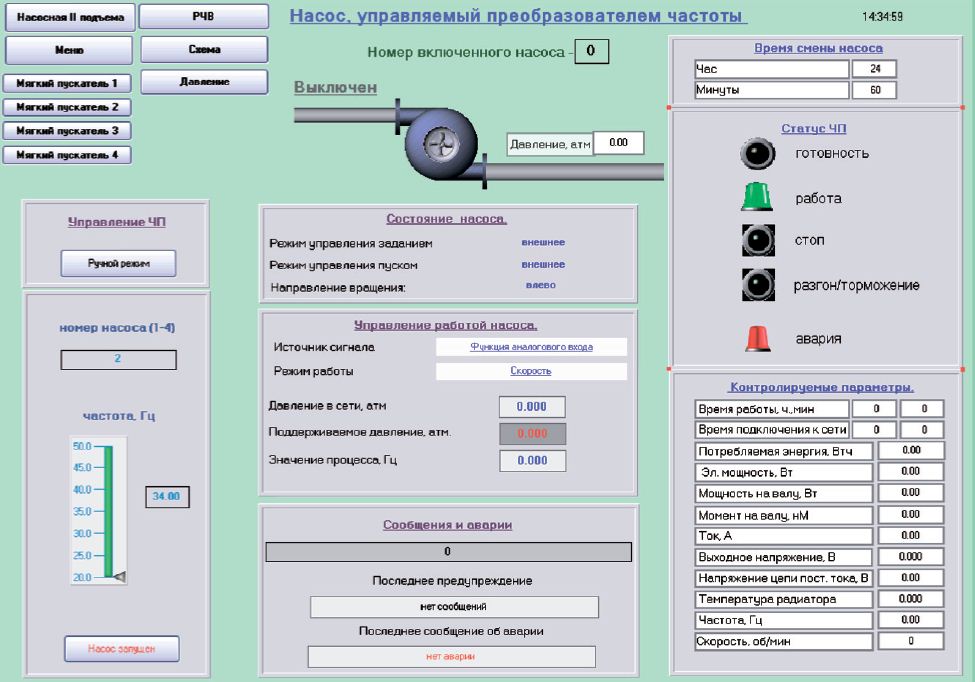
Task: Click the frequency slider arrow marker
Action: [x=119, y=577]
